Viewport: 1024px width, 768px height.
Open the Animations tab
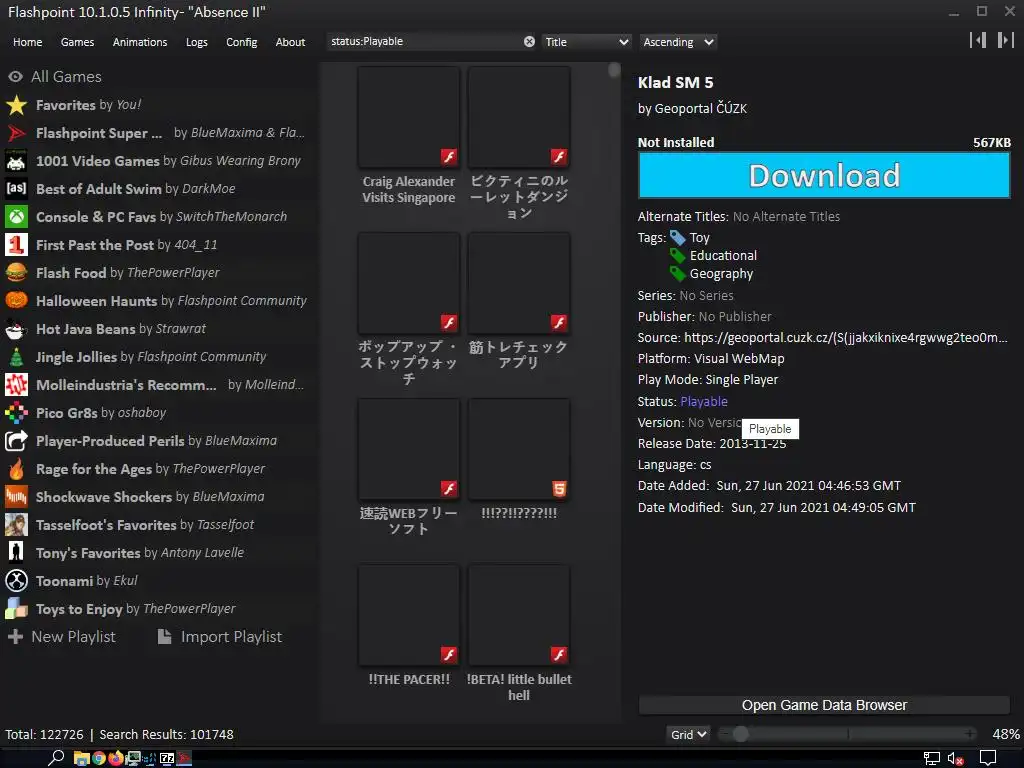pyautogui.click(x=140, y=42)
